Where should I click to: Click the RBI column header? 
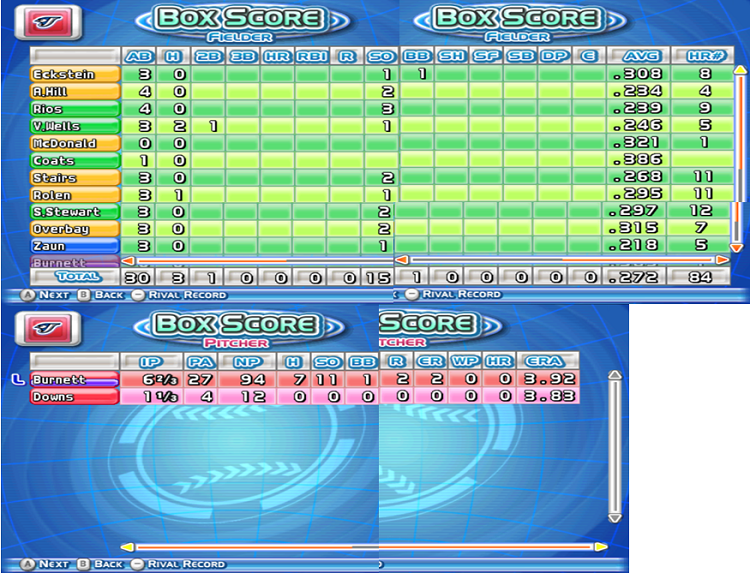pos(312,56)
